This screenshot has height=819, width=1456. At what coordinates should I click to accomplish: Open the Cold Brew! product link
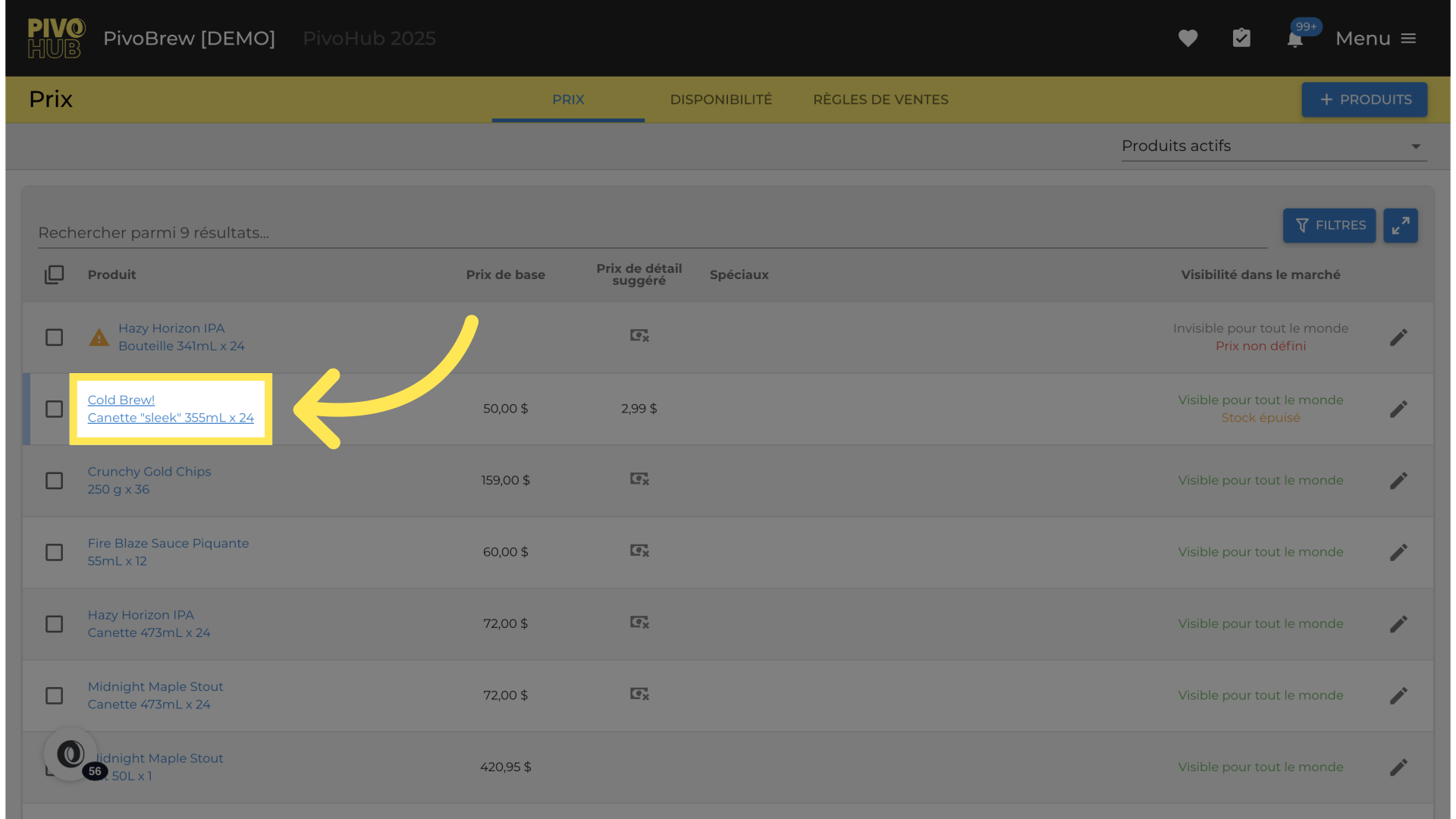coord(121,400)
